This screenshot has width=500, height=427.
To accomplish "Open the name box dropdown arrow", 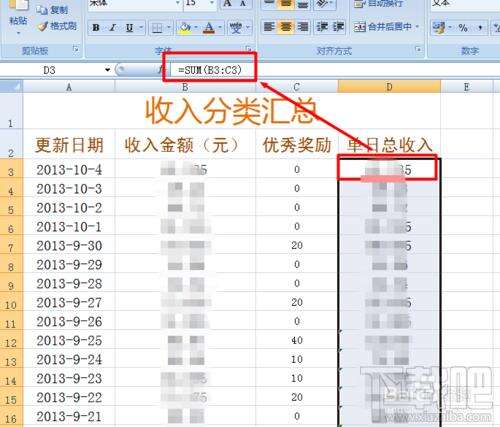I will pyautogui.click(x=107, y=70).
